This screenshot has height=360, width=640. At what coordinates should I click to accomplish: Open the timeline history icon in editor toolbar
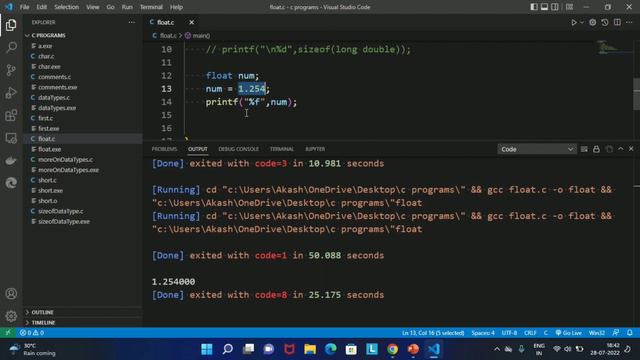[x=605, y=22]
